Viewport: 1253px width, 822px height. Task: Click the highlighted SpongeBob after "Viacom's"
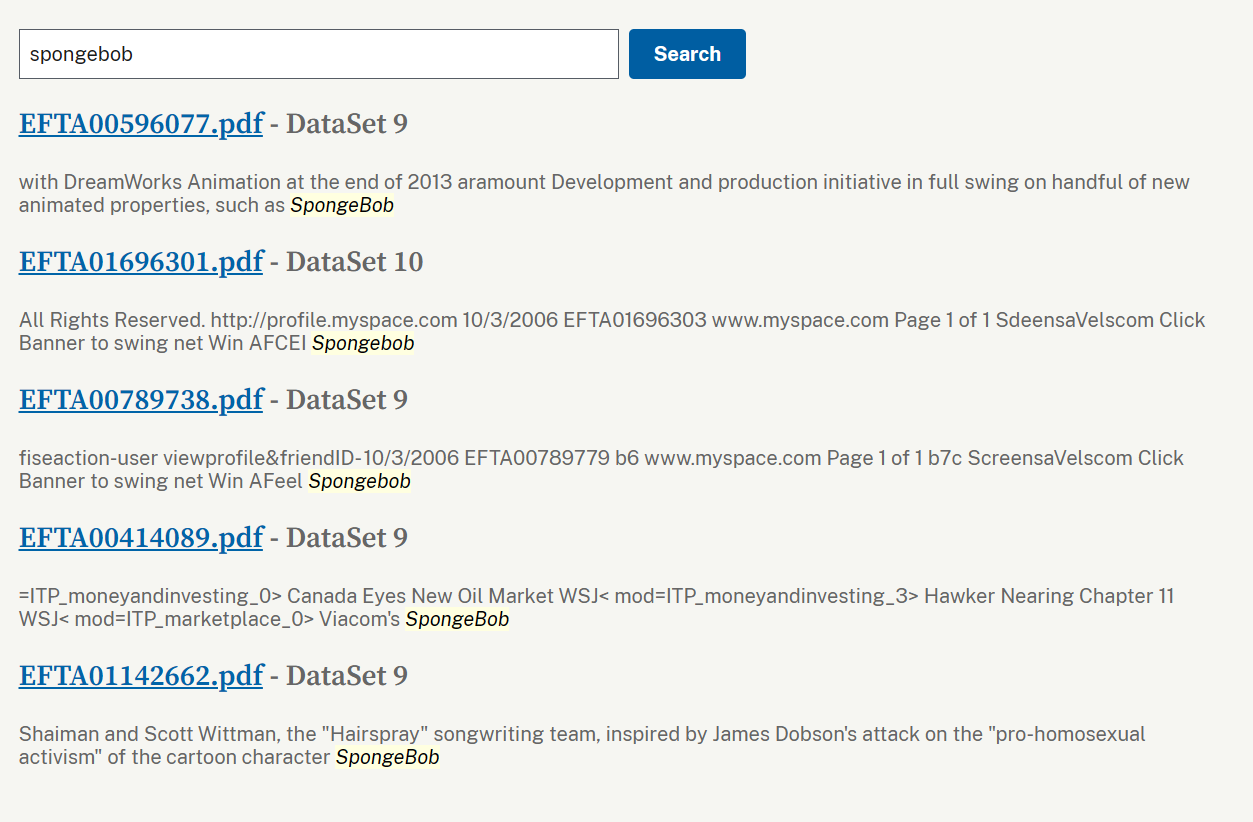(457, 619)
